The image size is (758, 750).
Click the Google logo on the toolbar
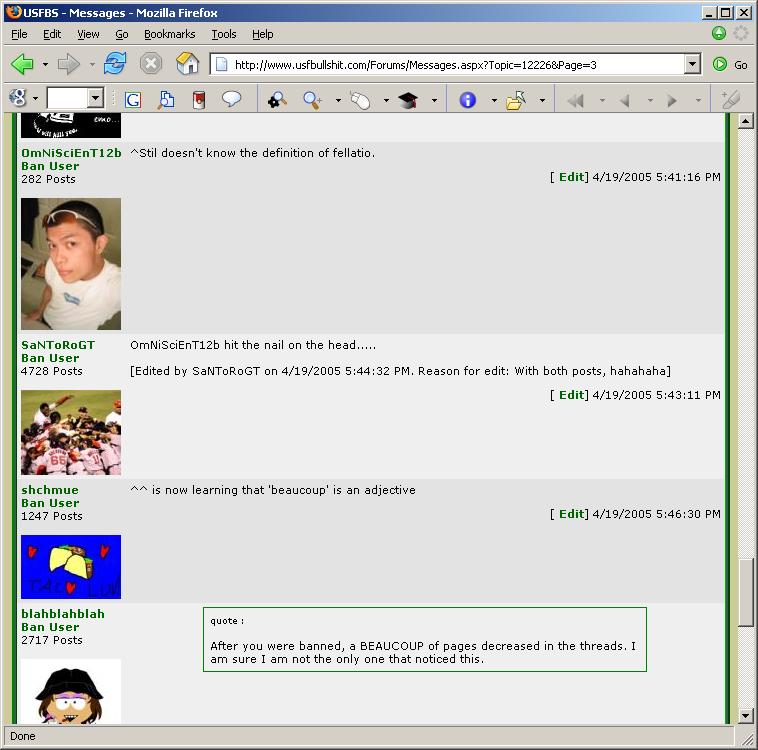18,98
